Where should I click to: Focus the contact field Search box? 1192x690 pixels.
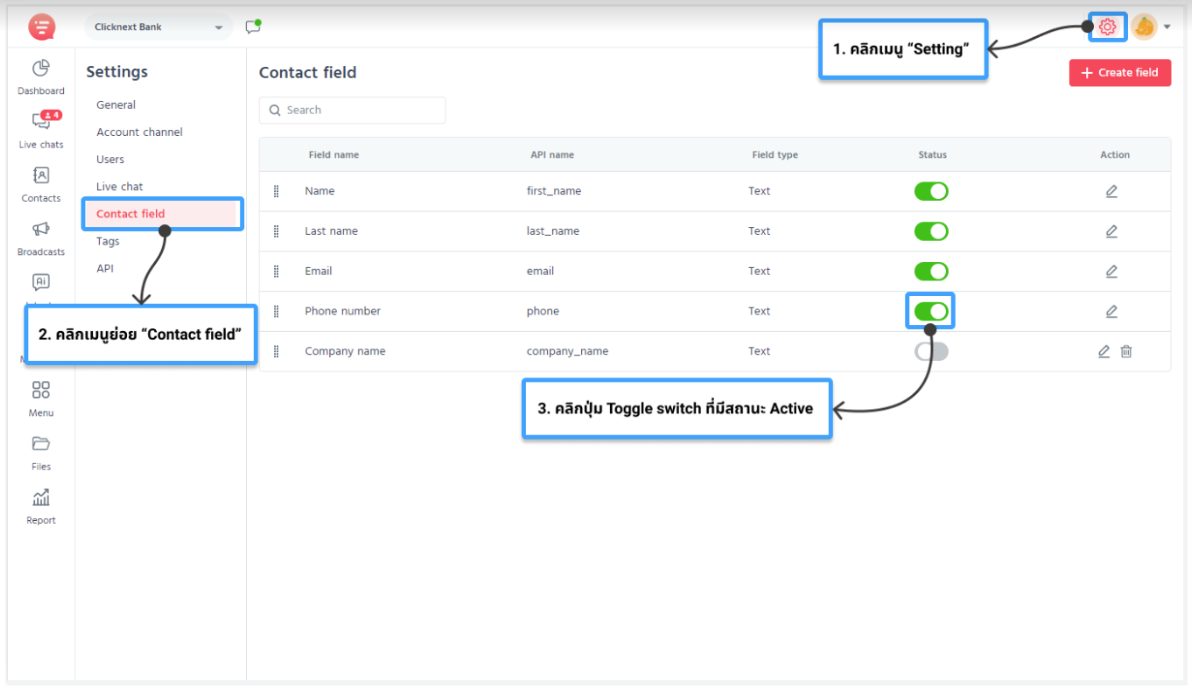352,110
